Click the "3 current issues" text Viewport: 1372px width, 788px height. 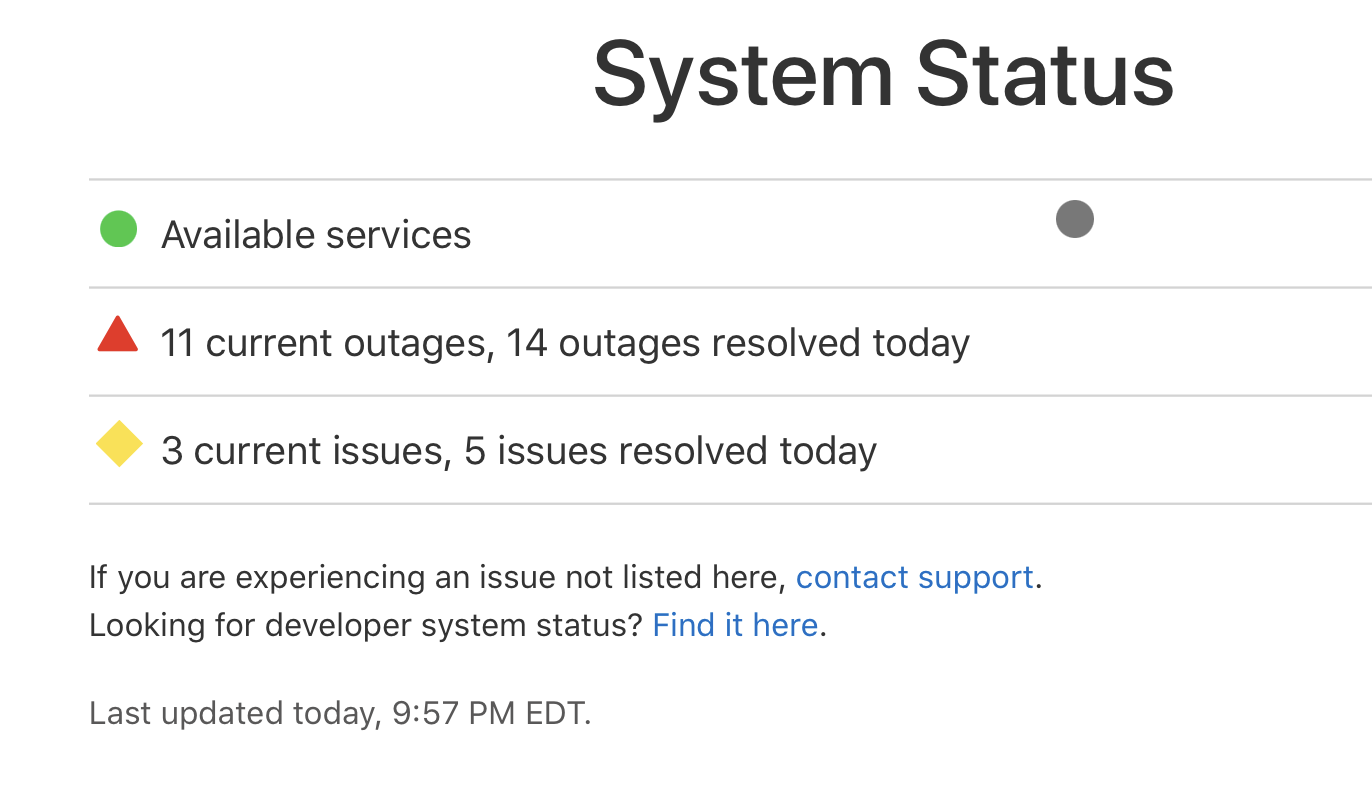pyautogui.click(x=301, y=451)
